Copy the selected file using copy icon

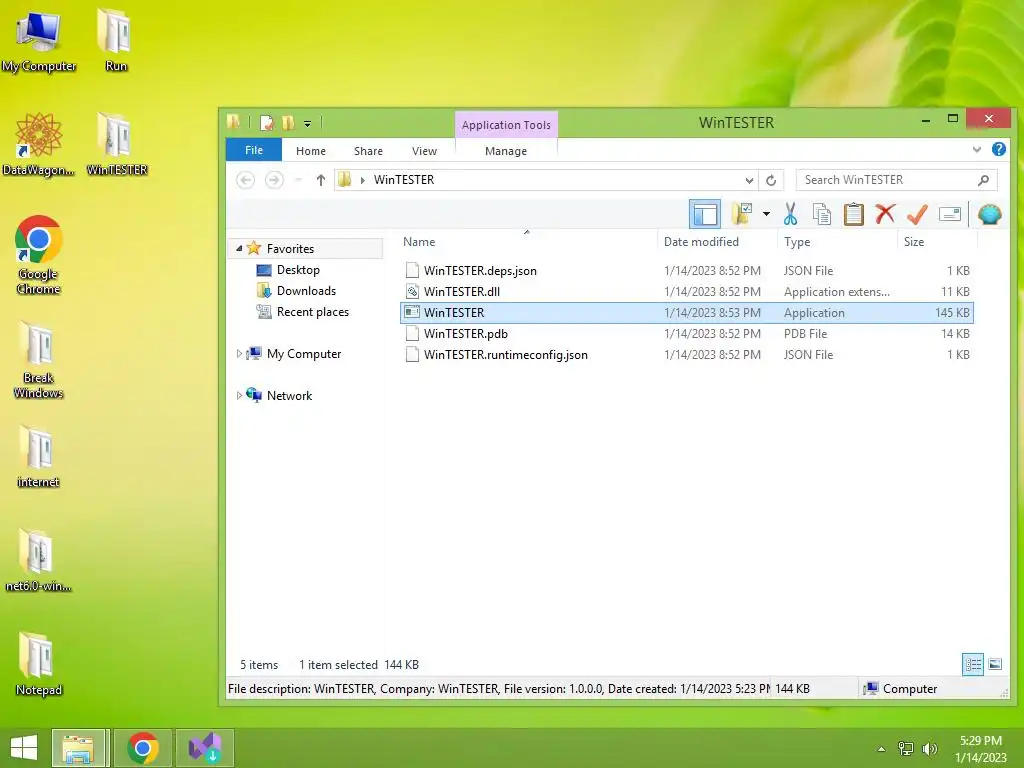click(822, 214)
